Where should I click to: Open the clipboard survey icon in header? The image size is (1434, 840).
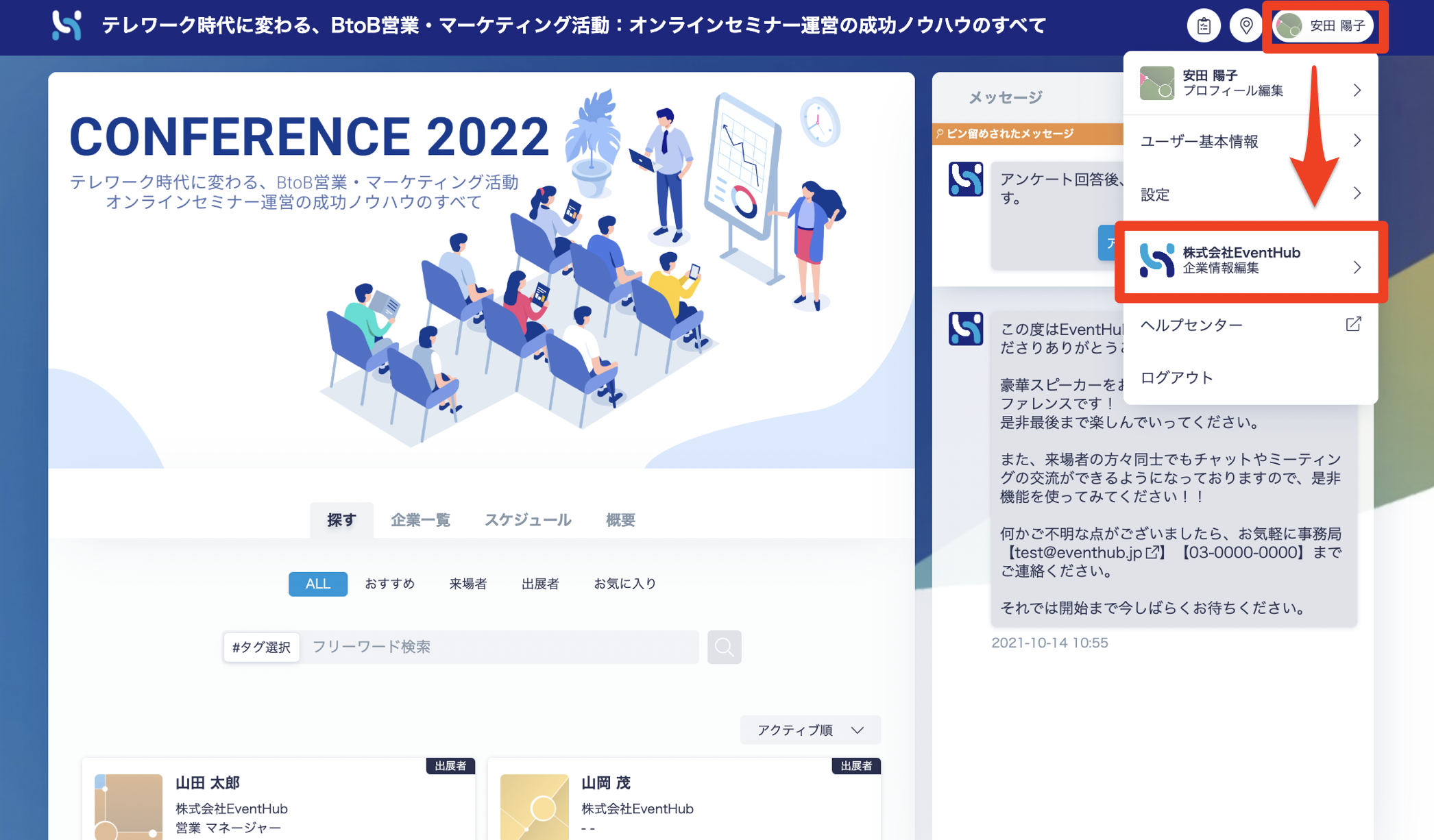(1204, 26)
